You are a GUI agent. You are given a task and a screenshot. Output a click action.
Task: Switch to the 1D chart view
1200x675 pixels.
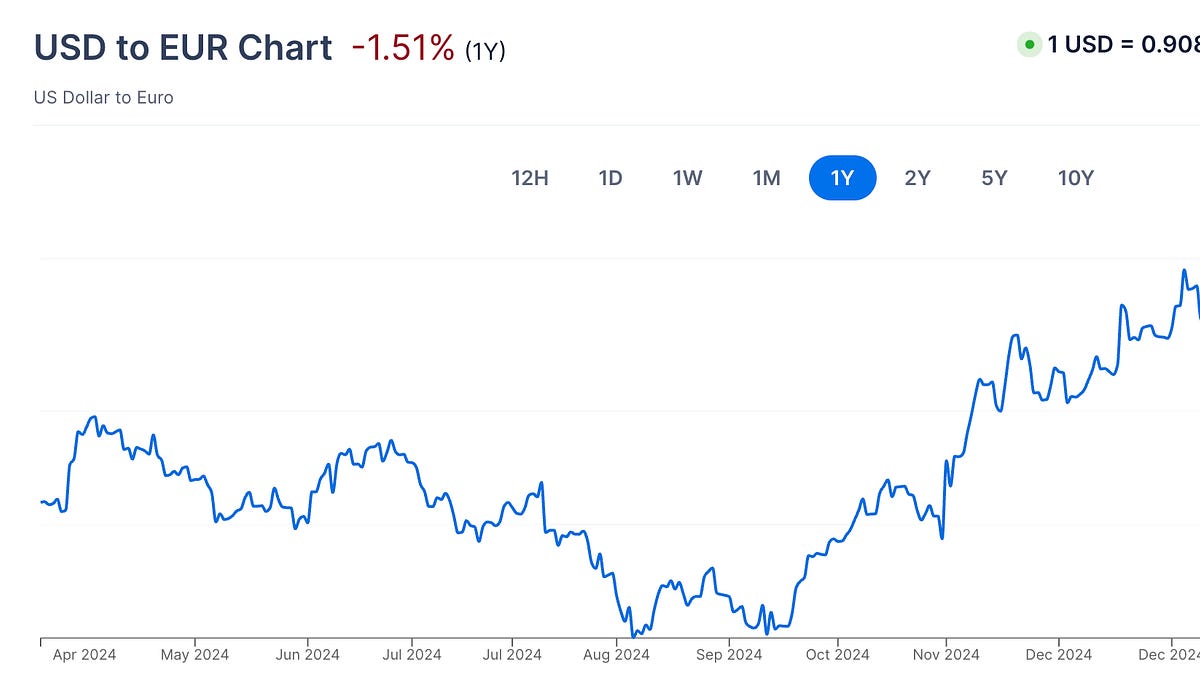tap(610, 177)
